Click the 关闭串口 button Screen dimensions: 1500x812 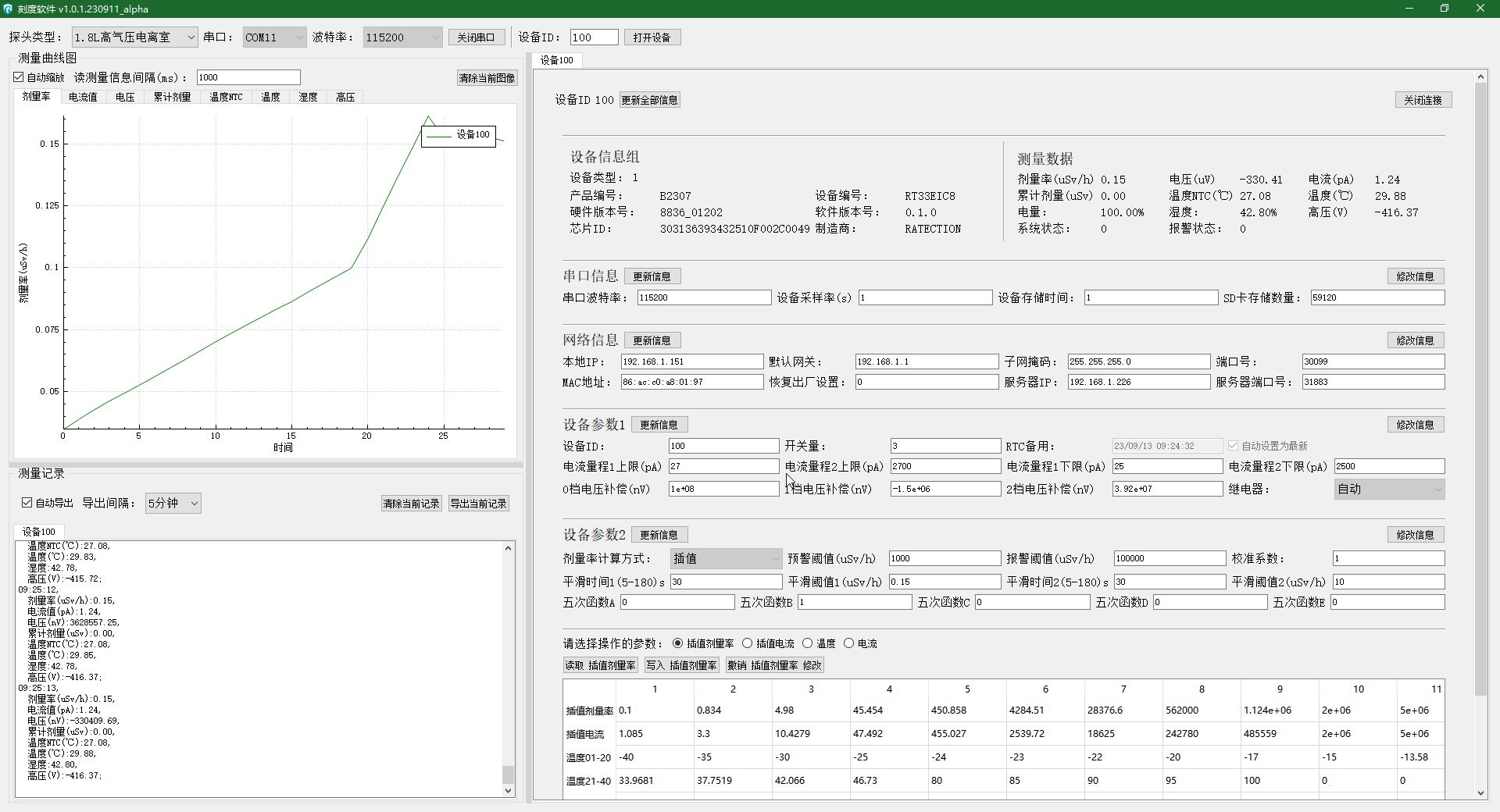point(476,37)
